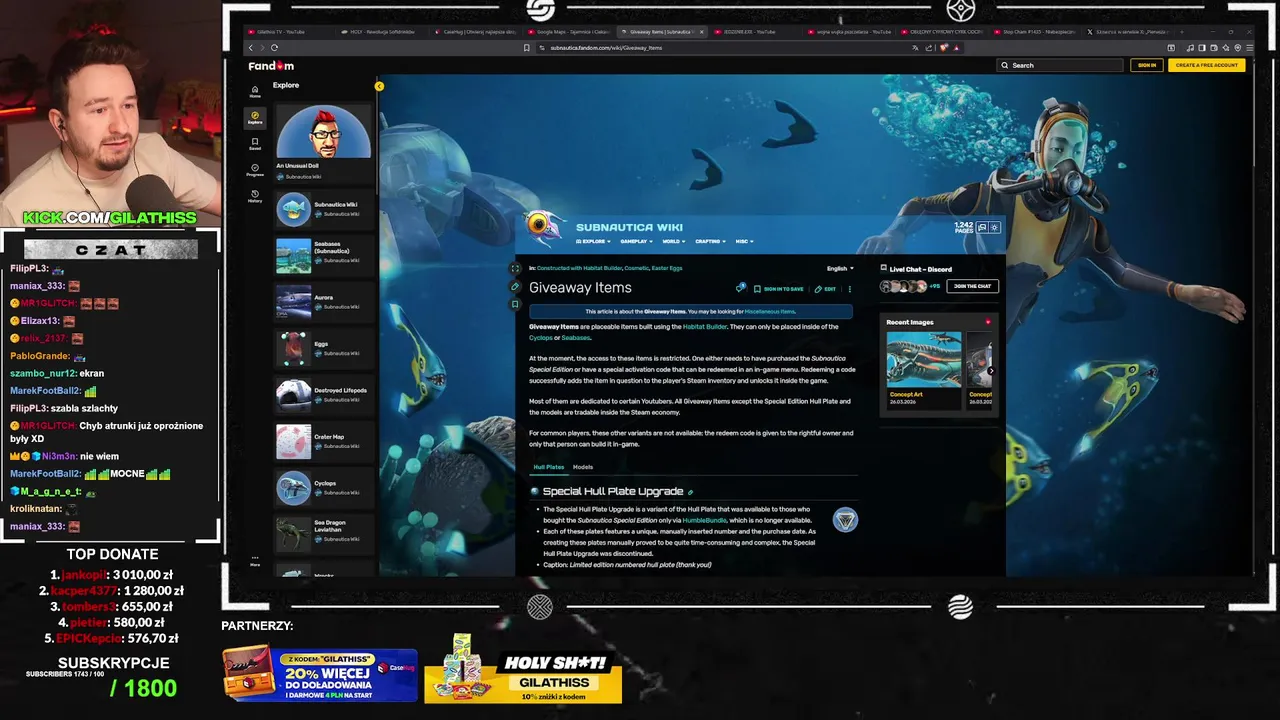Click the pencil edit icon left of article
The image size is (1280, 720).
515,287
